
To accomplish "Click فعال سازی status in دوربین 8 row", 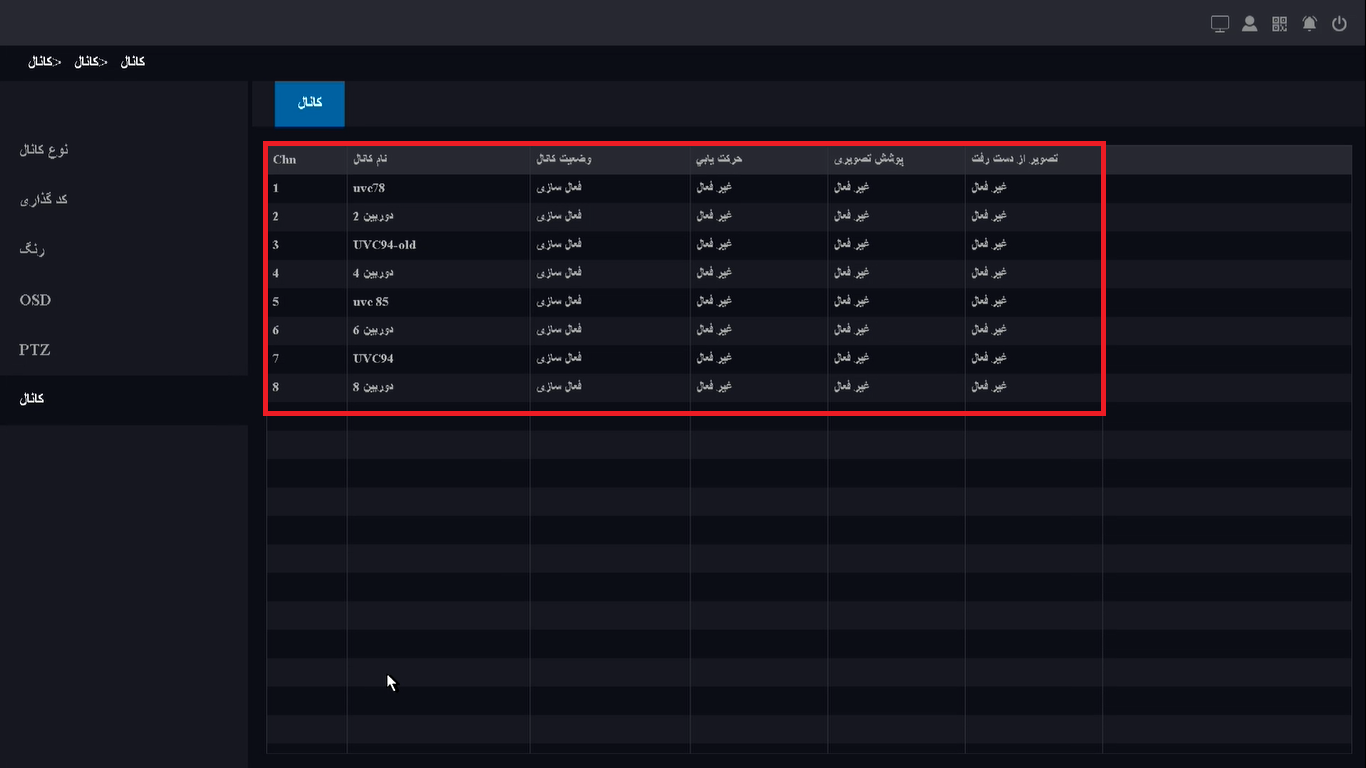I will (560, 387).
